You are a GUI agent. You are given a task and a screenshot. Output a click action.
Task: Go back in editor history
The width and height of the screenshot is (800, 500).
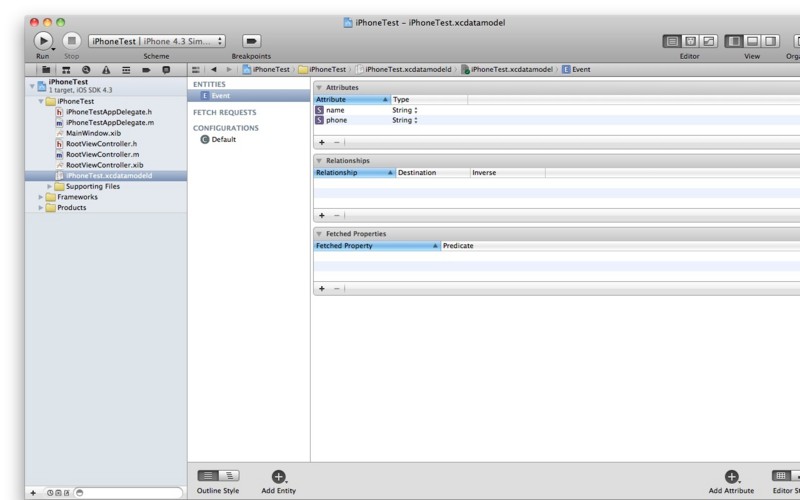click(214, 70)
